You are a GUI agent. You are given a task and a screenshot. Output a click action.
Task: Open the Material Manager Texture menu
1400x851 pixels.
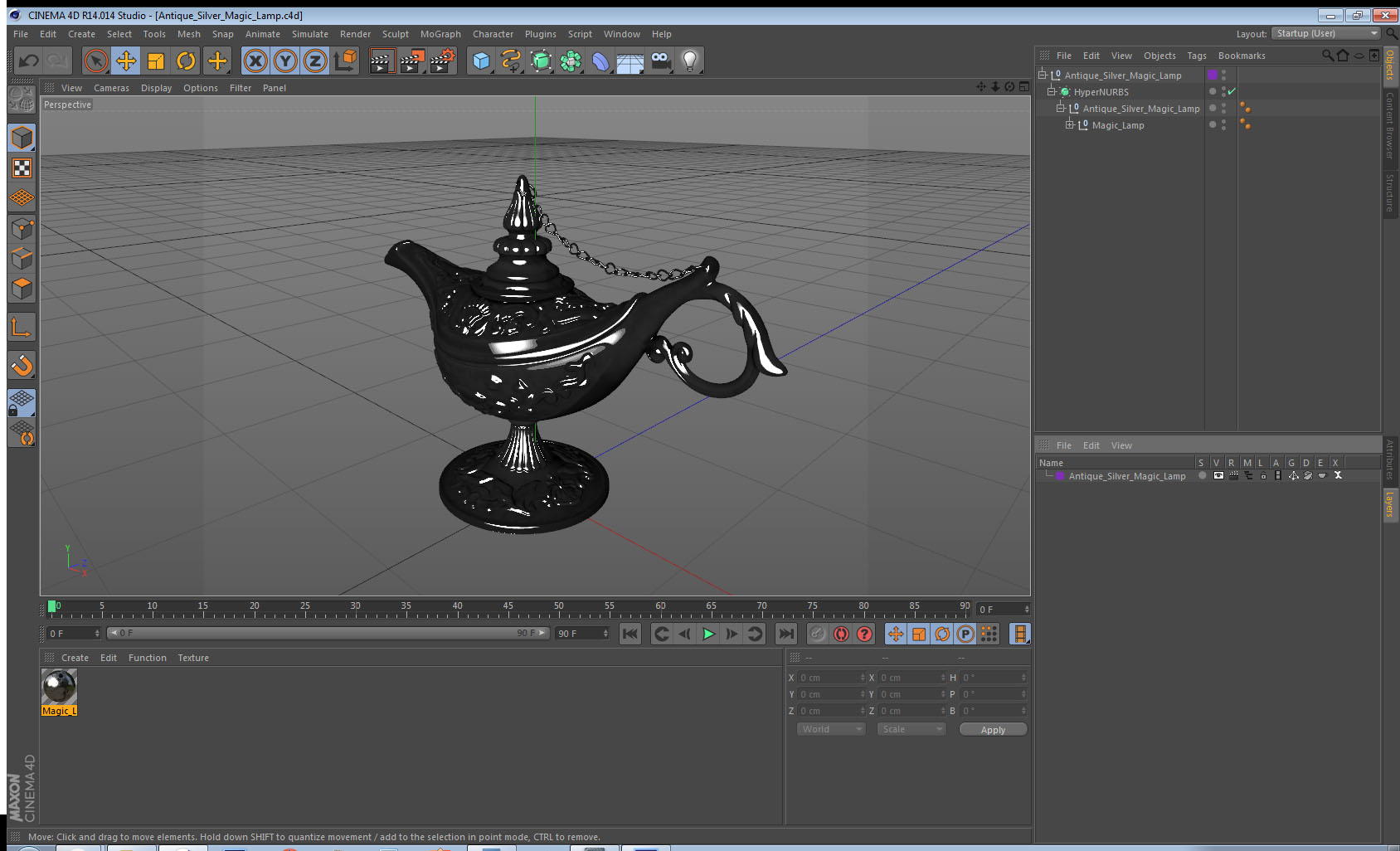(193, 658)
